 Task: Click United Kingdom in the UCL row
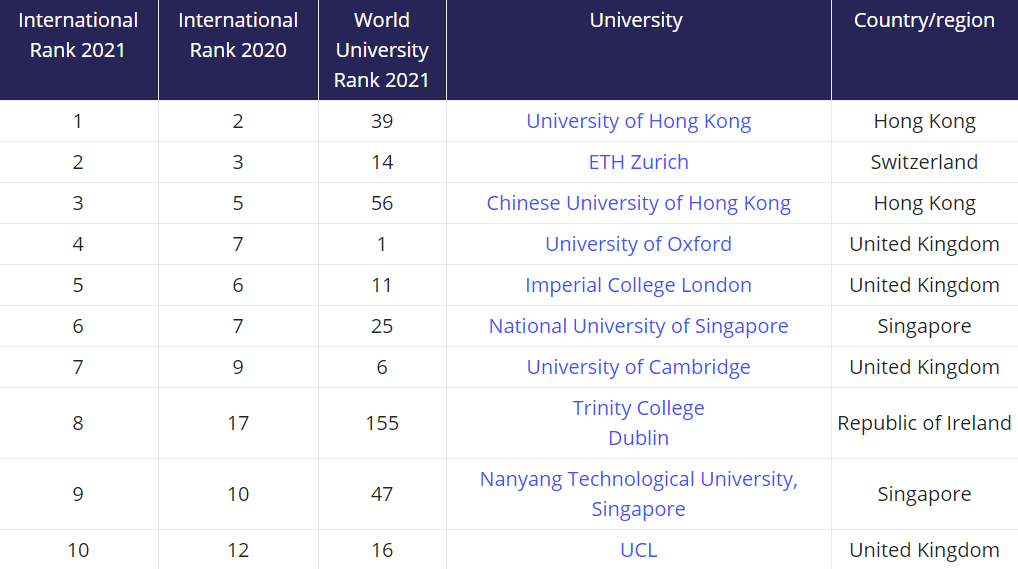coord(924,550)
